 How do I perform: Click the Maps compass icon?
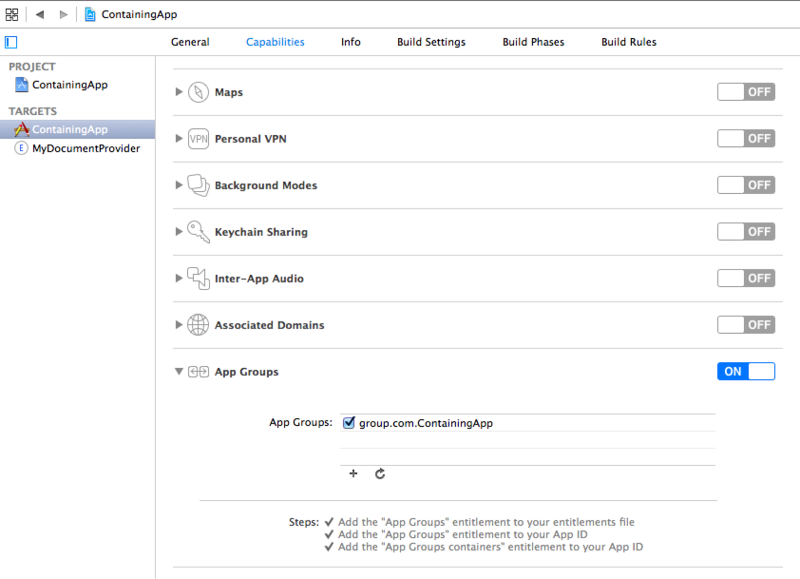[x=198, y=92]
